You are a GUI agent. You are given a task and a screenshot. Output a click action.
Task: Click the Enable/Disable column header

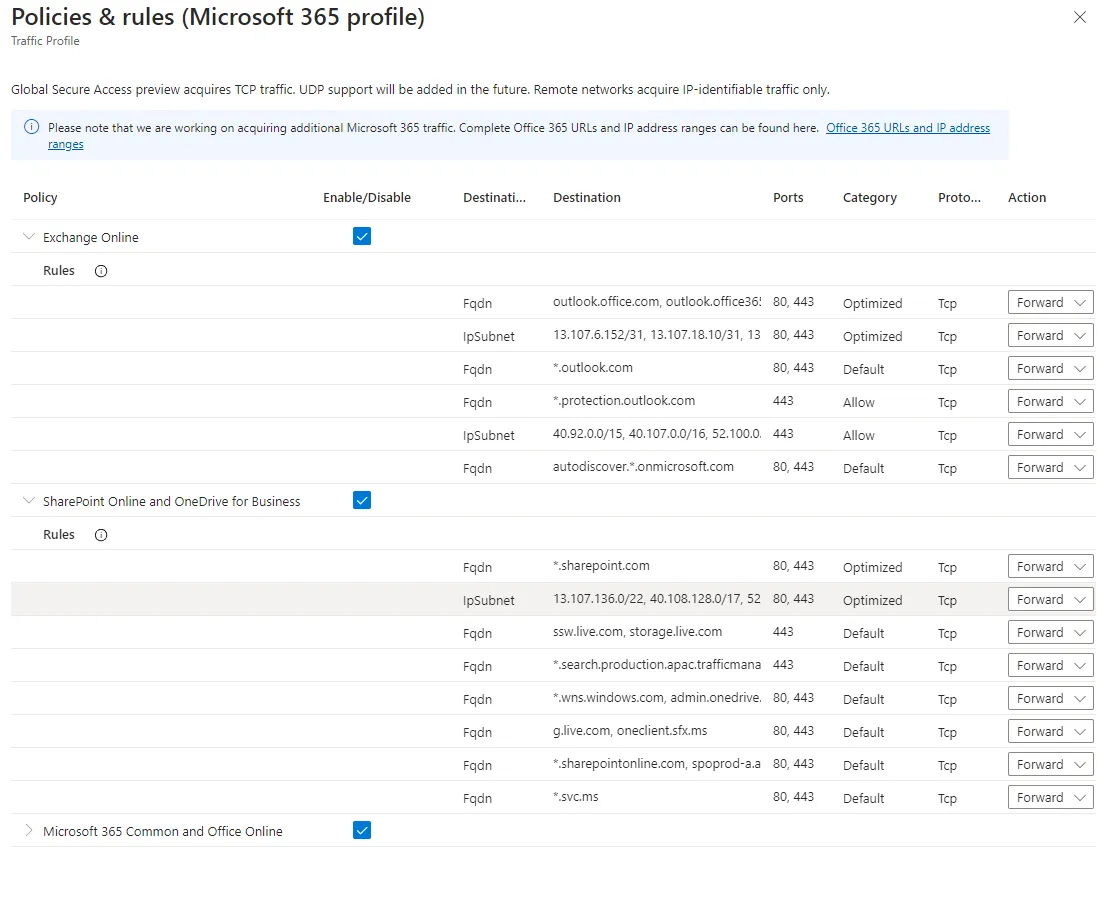367,198
